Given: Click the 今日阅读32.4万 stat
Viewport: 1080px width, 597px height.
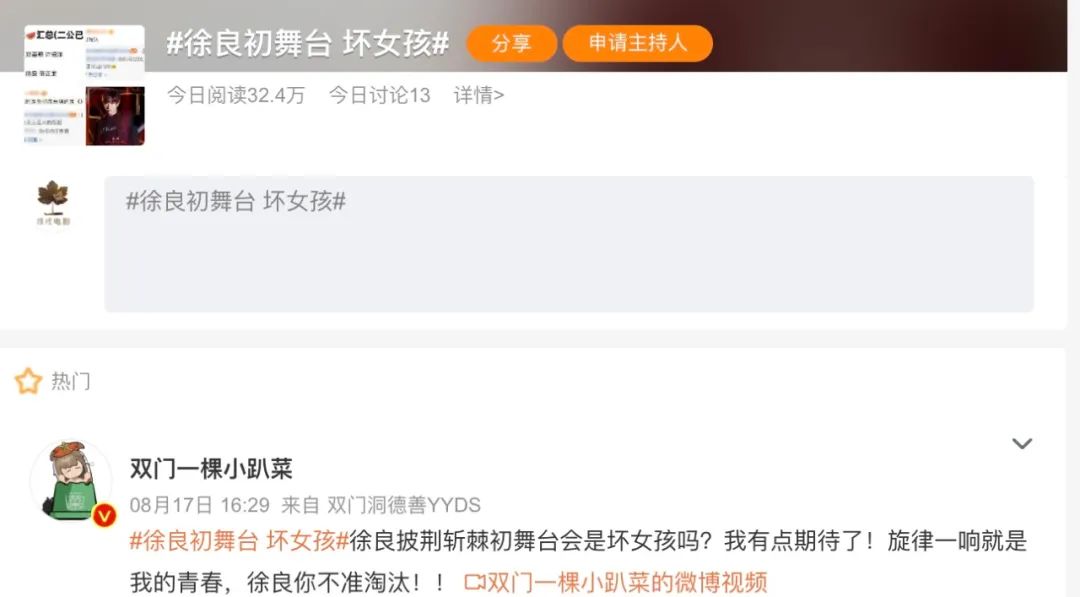Looking at the screenshot, I should tap(236, 95).
